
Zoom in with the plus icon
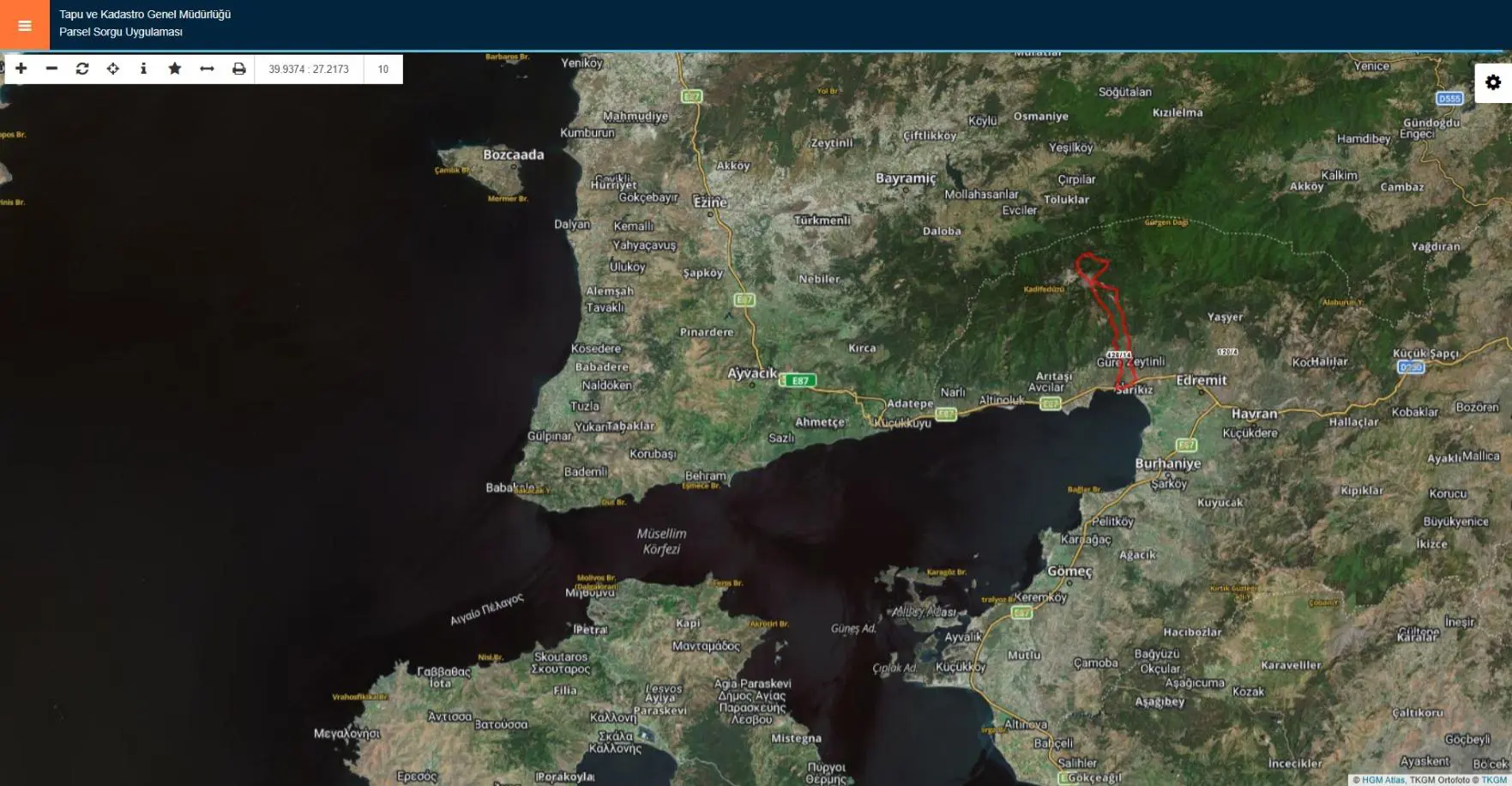21,69
